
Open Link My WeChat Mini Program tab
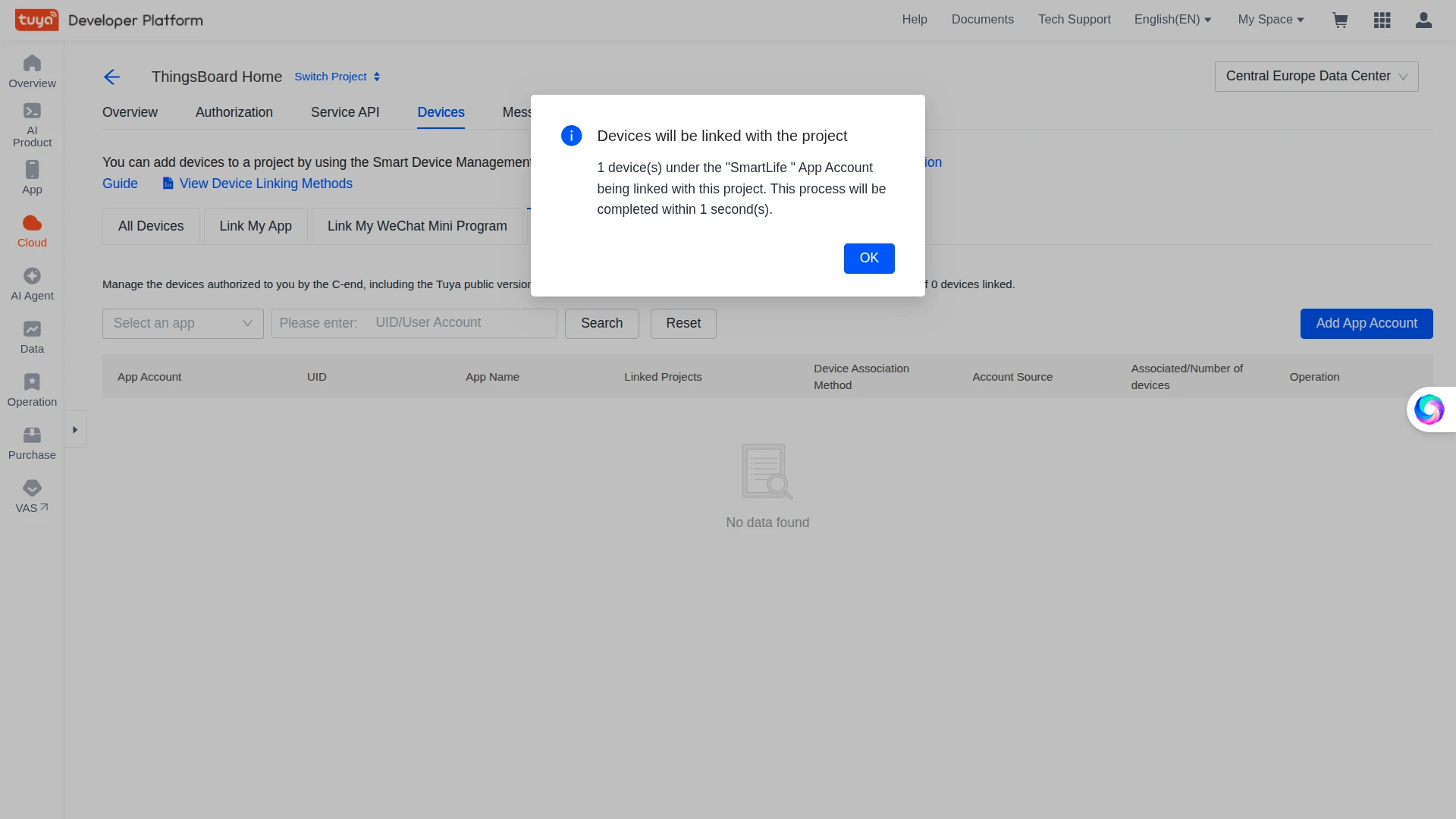(417, 226)
